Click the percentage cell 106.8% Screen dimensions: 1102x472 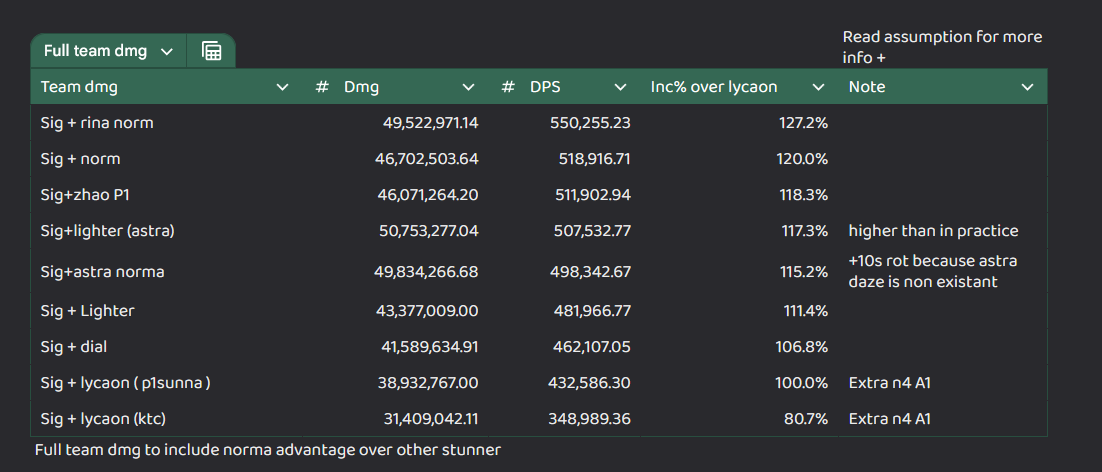pos(803,346)
